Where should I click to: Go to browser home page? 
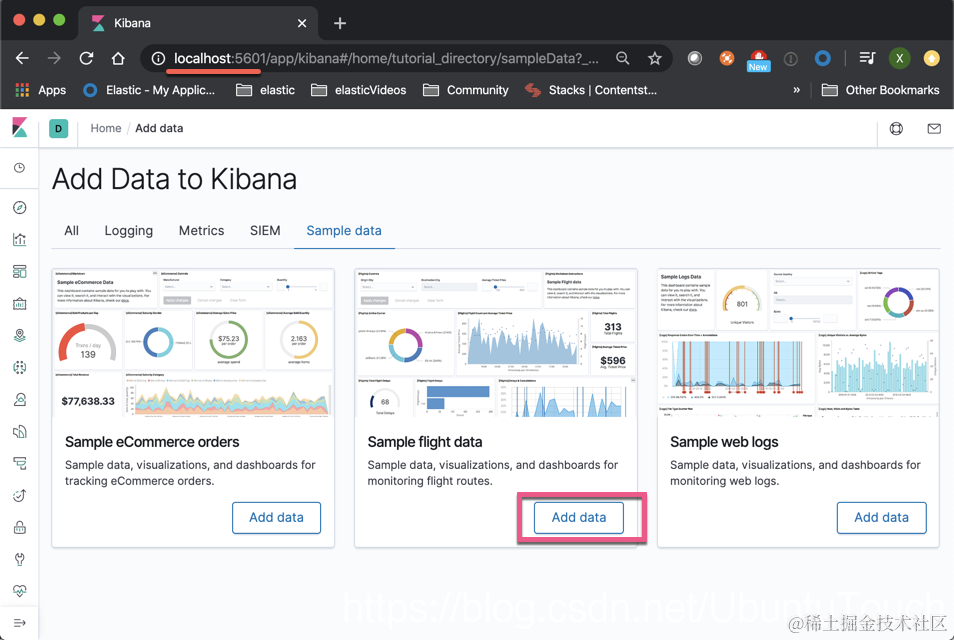coord(118,58)
